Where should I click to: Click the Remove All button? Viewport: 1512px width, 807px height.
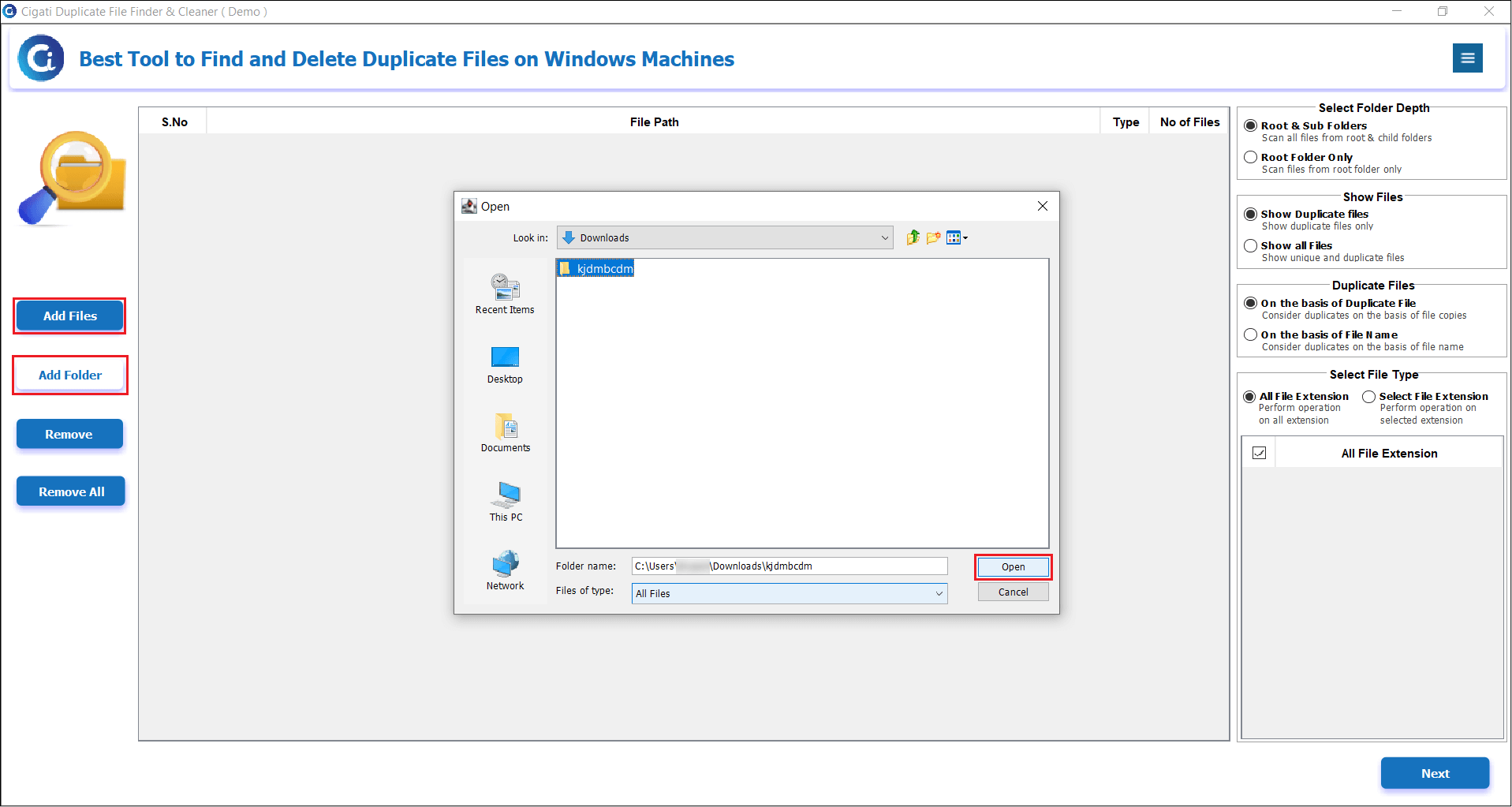click(71, 491)
